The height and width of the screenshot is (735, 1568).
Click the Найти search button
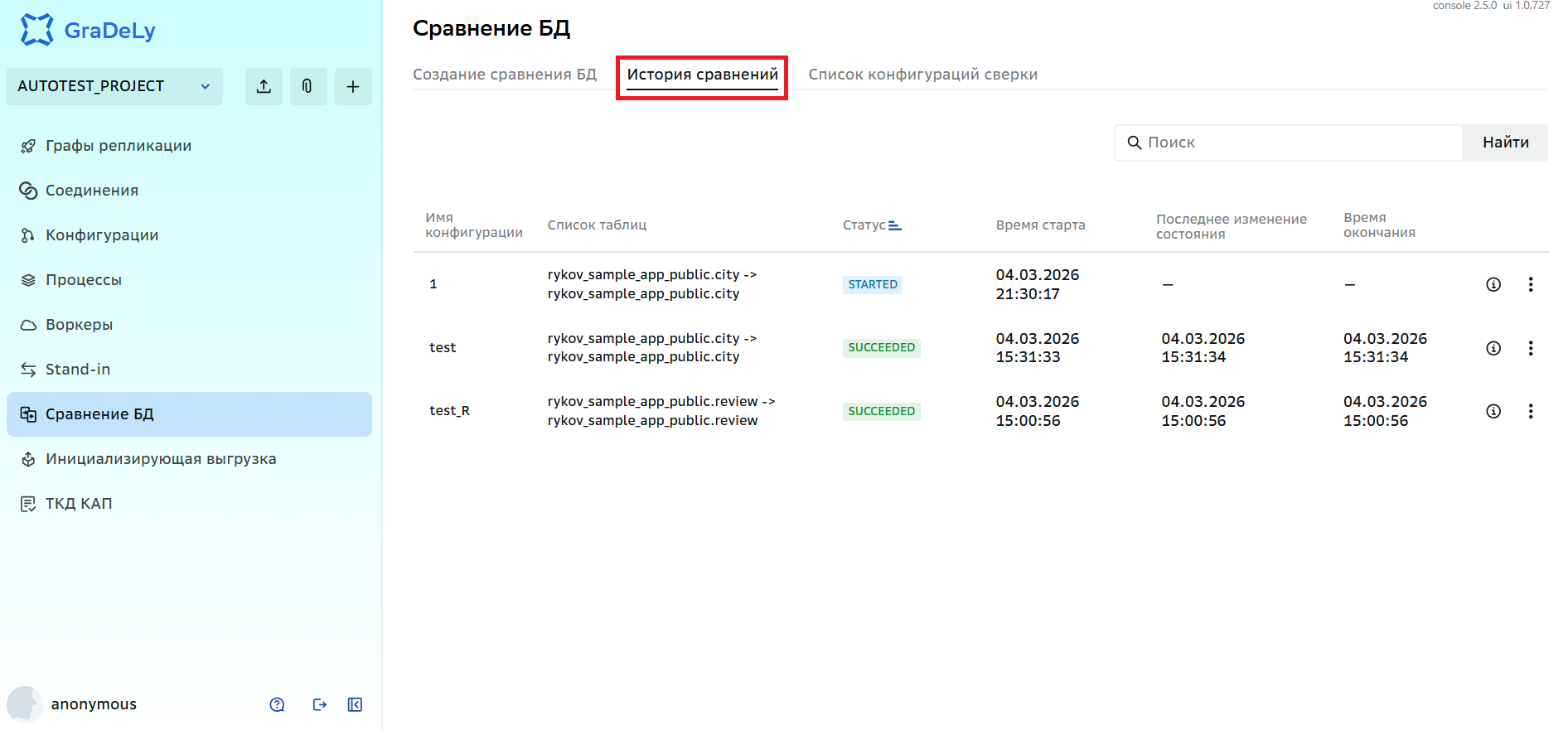1505,143
